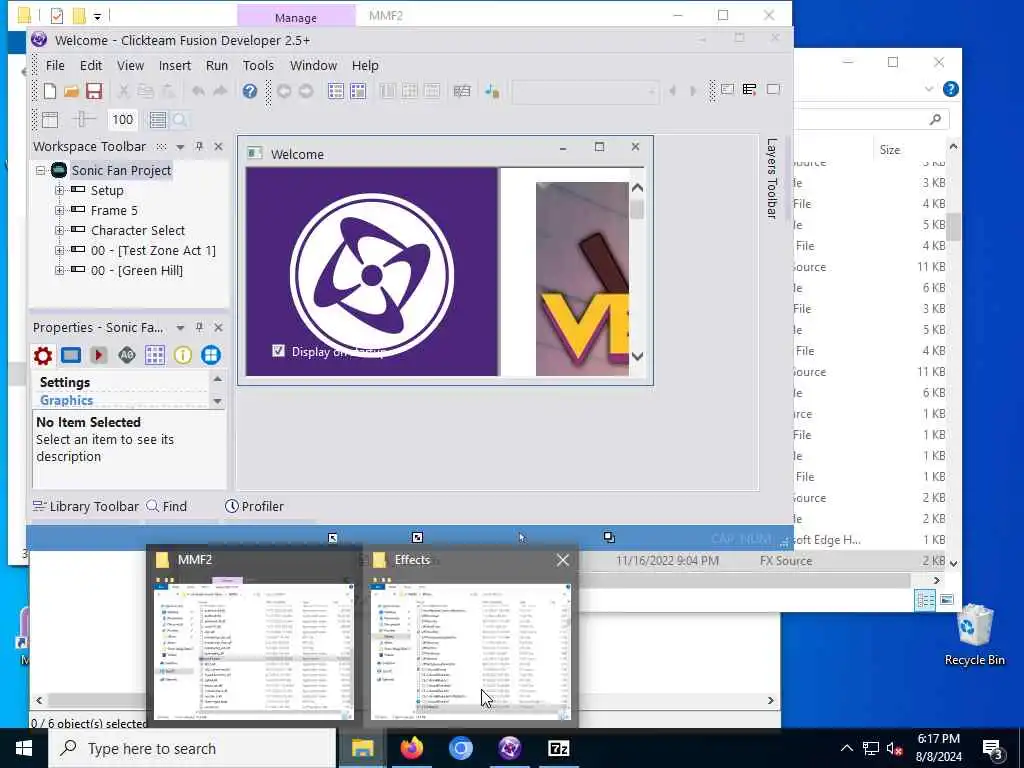Open the Run menu

pos(217,65)
